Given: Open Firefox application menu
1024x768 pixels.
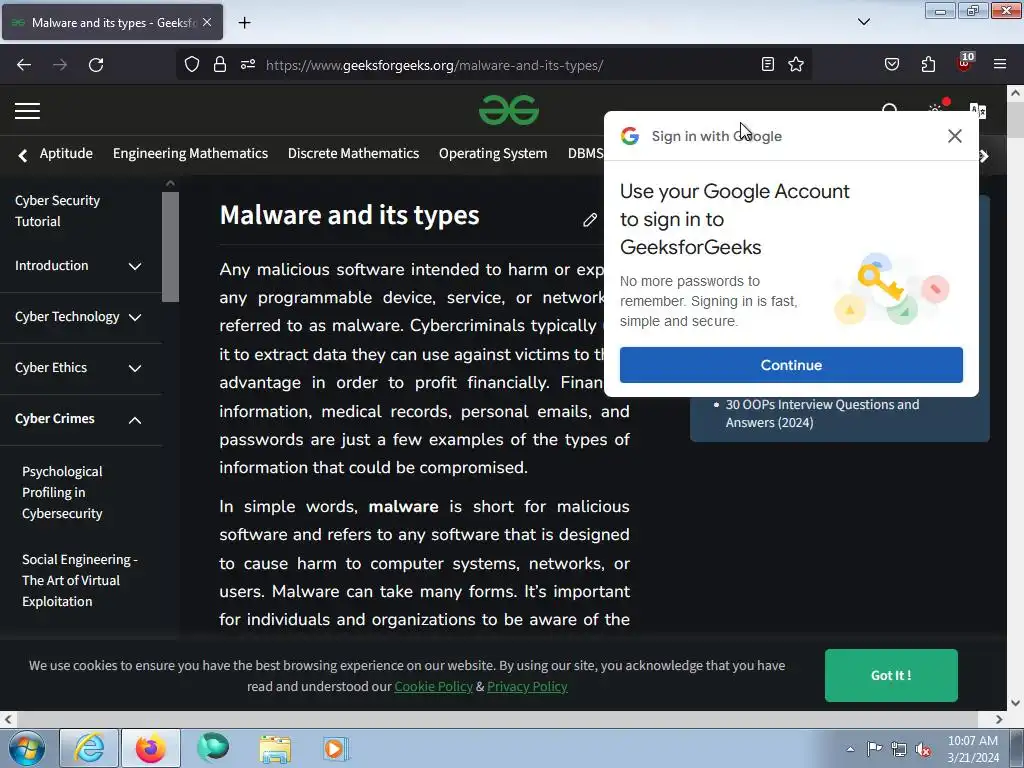Looking at the screenshot, I should click(1000, 64).
